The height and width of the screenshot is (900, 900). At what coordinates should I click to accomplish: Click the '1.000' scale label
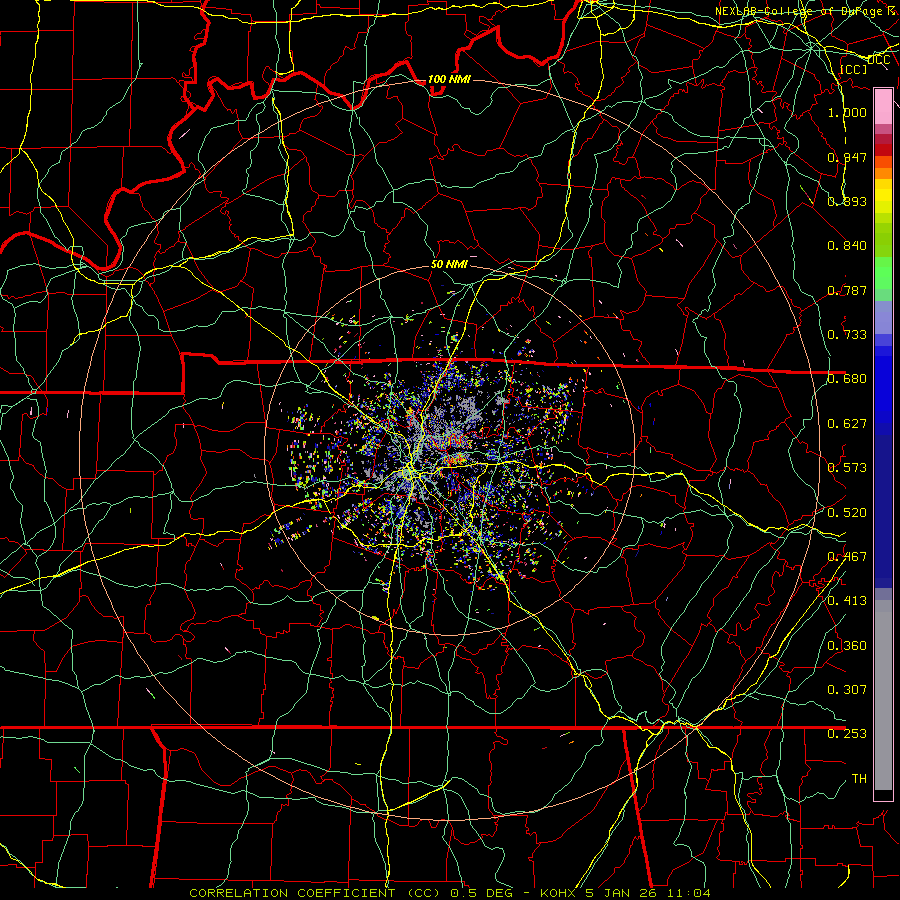pyautogui.click(x=847, y=112)
